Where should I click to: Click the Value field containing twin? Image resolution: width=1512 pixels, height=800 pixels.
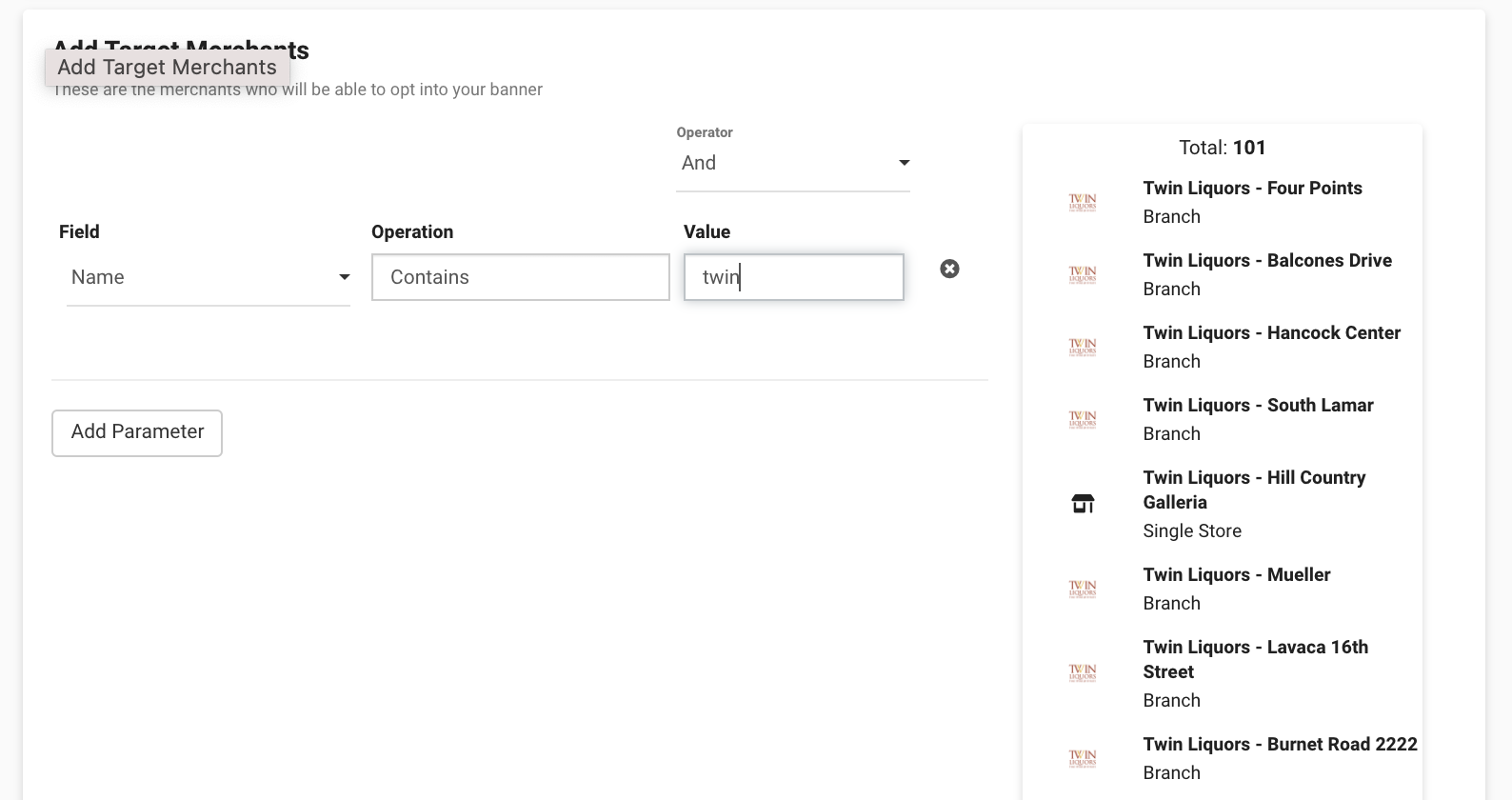click(x=794, y=277)
